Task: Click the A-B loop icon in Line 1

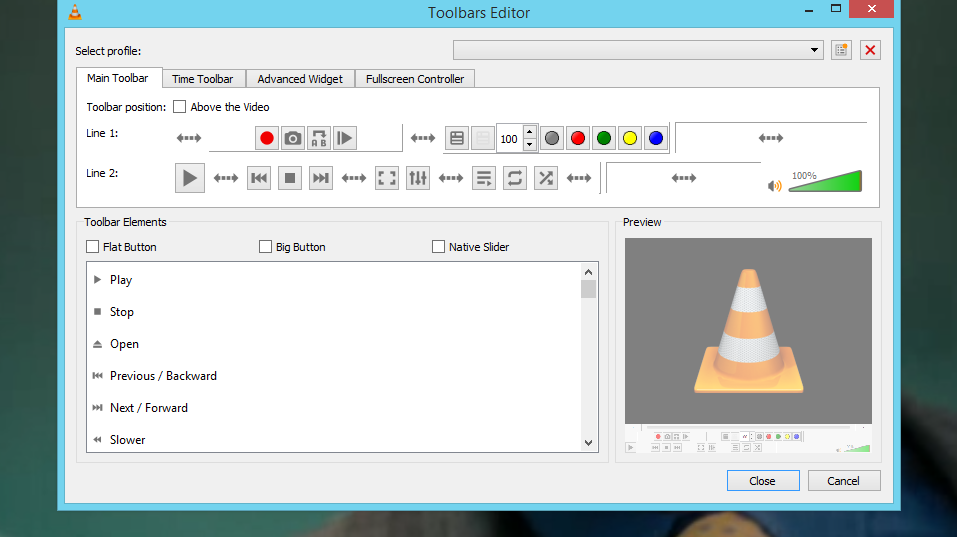Action: click(x=319, y=139)
